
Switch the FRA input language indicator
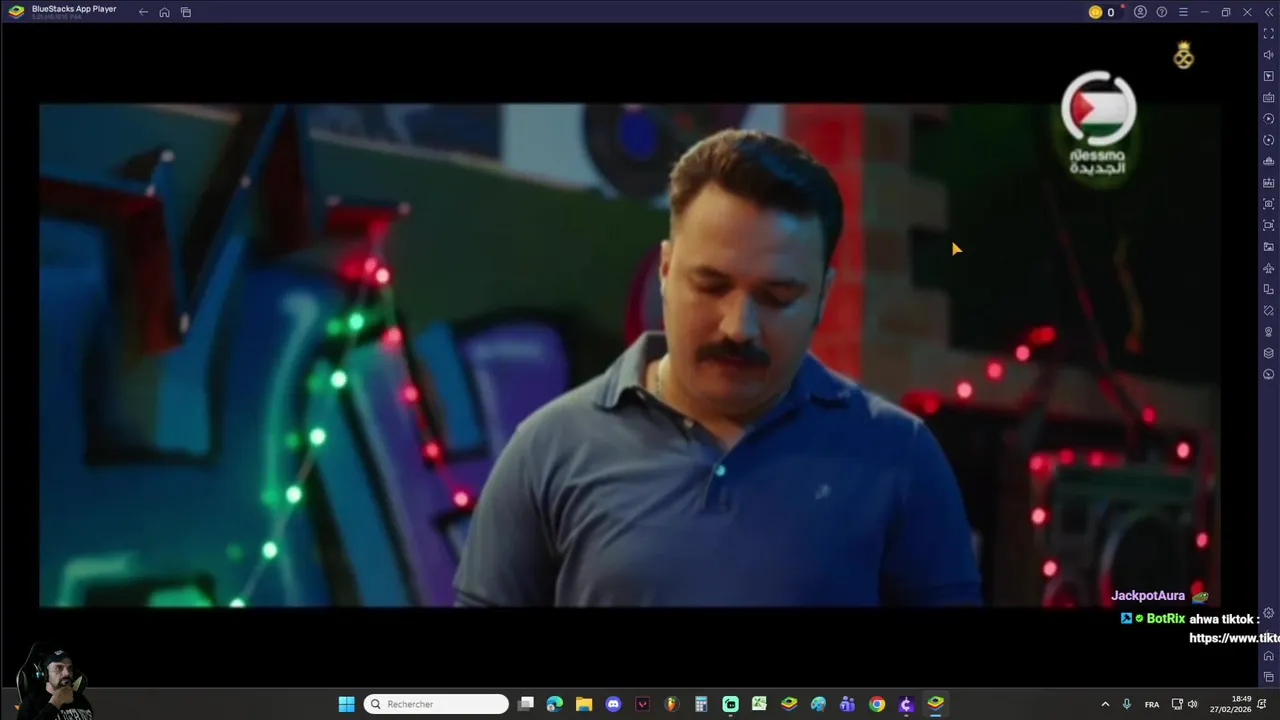click(1152, 704)
